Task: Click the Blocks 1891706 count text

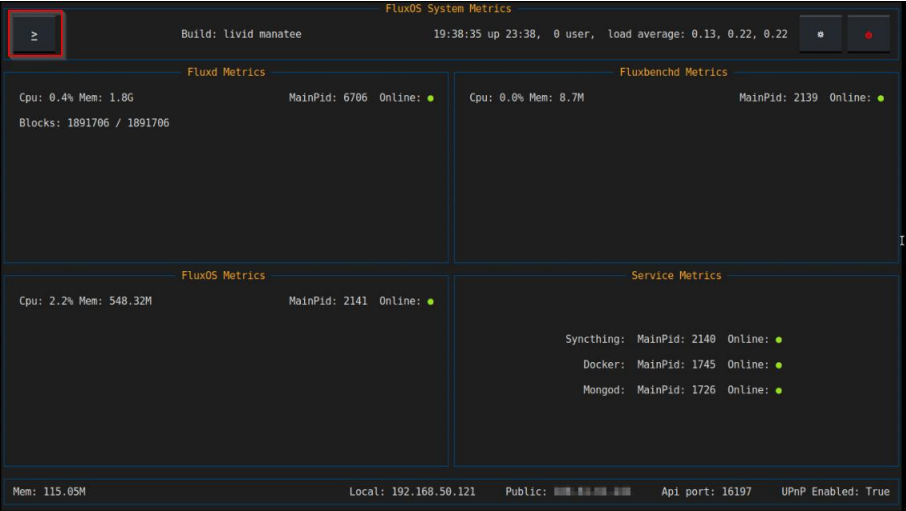Action: (x=94, y=123)
